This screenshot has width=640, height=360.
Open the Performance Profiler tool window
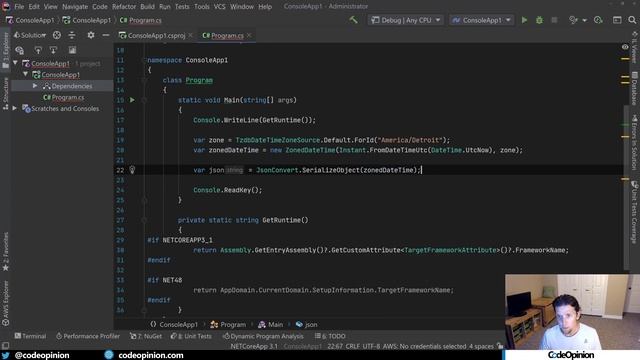click(x=88, y=336)
